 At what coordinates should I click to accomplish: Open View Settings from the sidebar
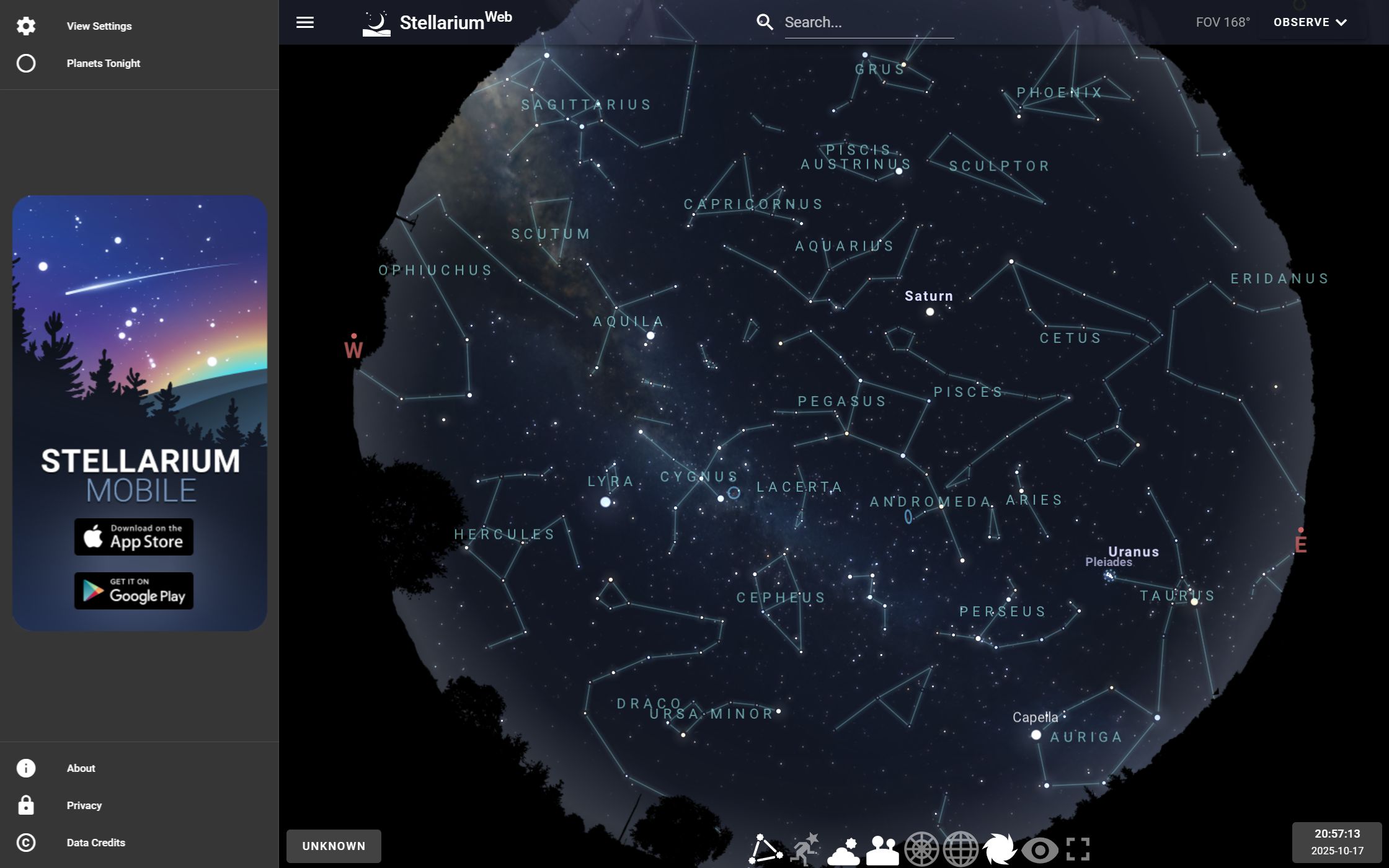(99, 26)
